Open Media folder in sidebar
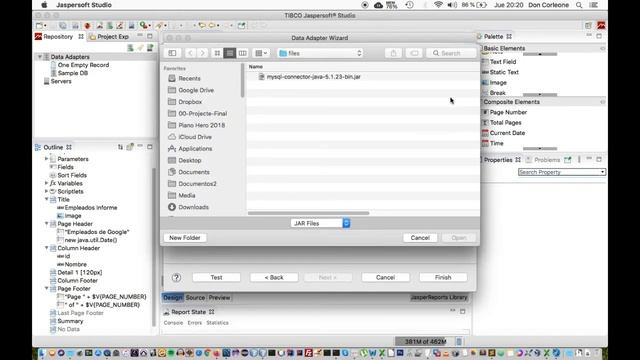640x360 pixels. [x=187, y=196]
